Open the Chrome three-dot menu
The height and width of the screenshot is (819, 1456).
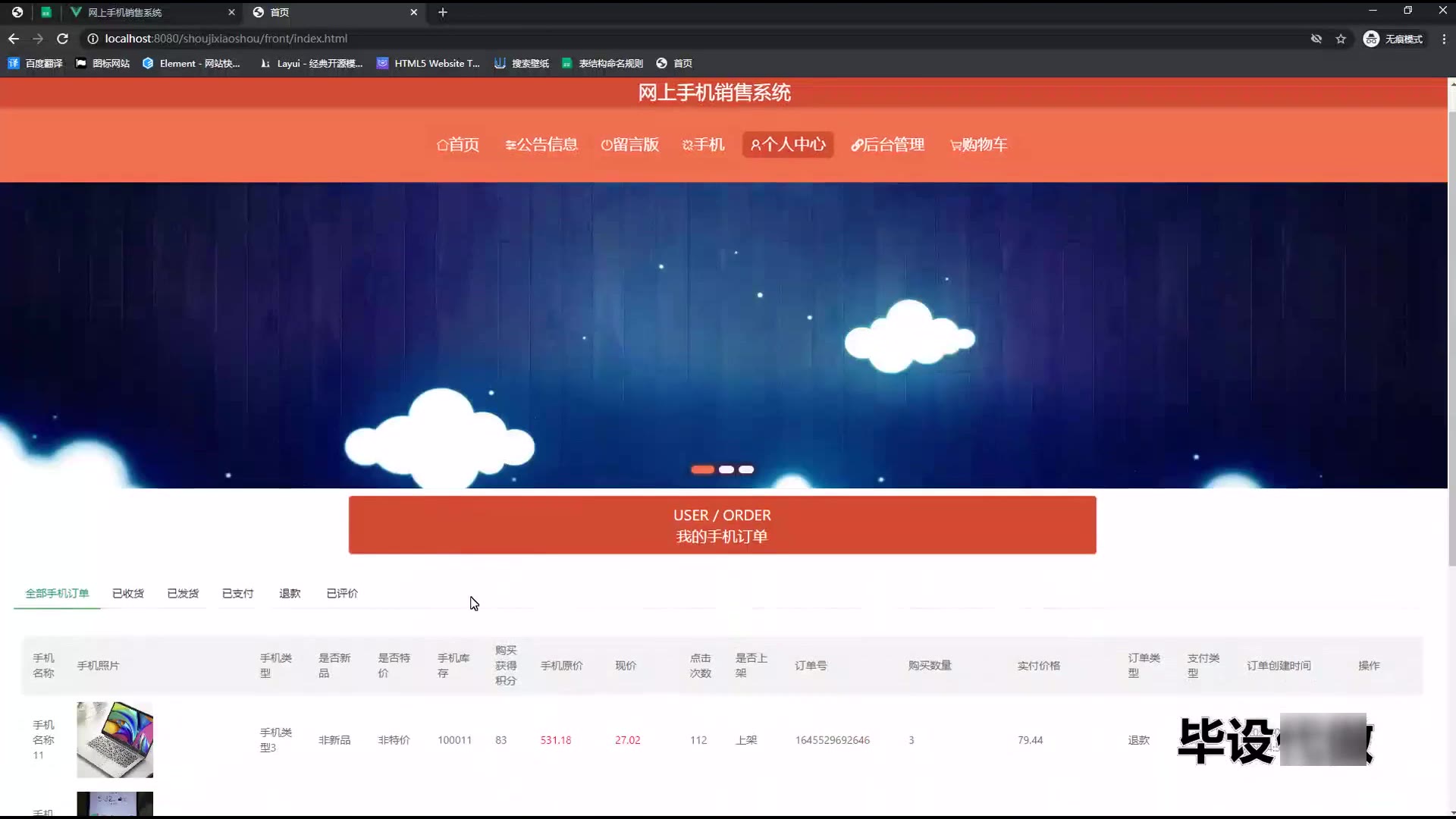tap(1444, 39)
